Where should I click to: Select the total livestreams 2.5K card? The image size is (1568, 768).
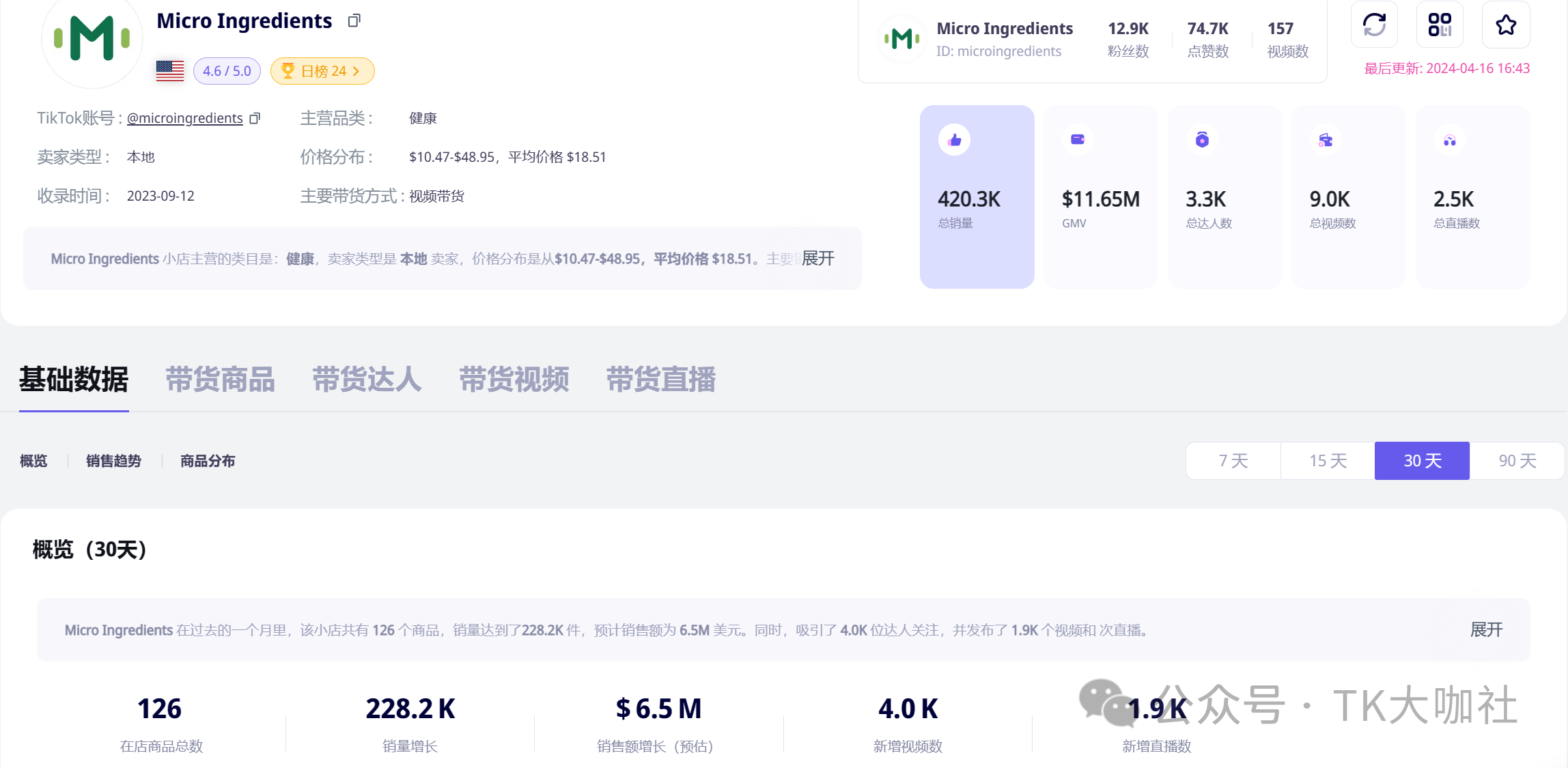point(1472,196)
